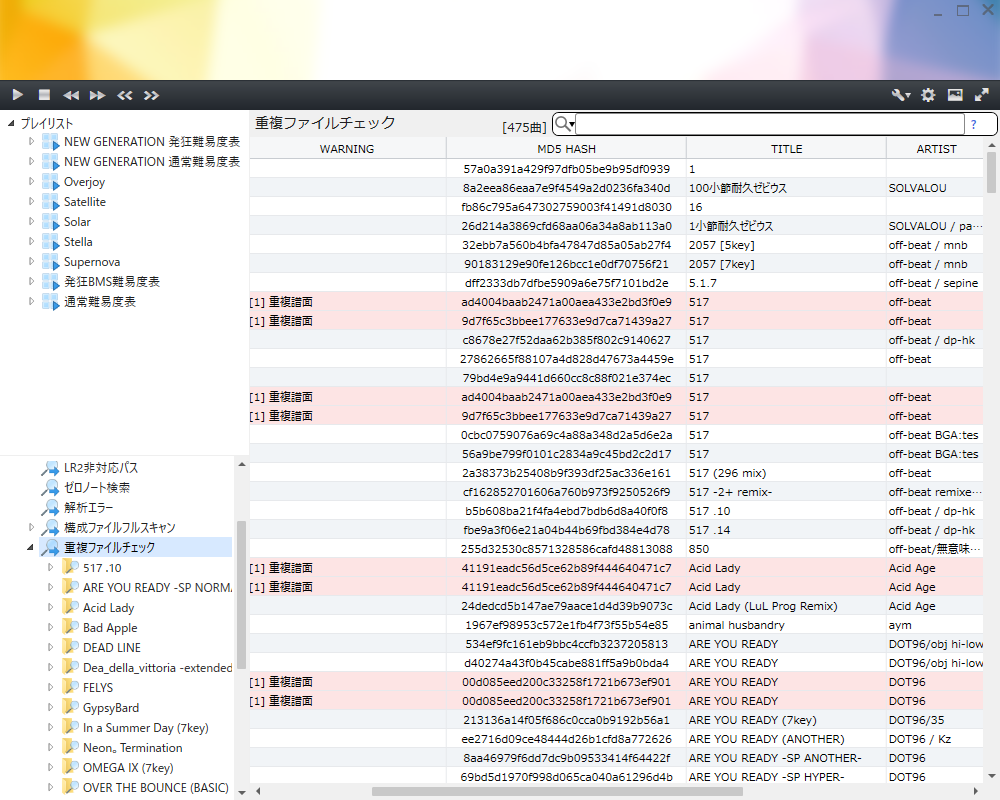The image size is (1000, 800).
Task: Select the row titled 850
Action: click(616, 549)
